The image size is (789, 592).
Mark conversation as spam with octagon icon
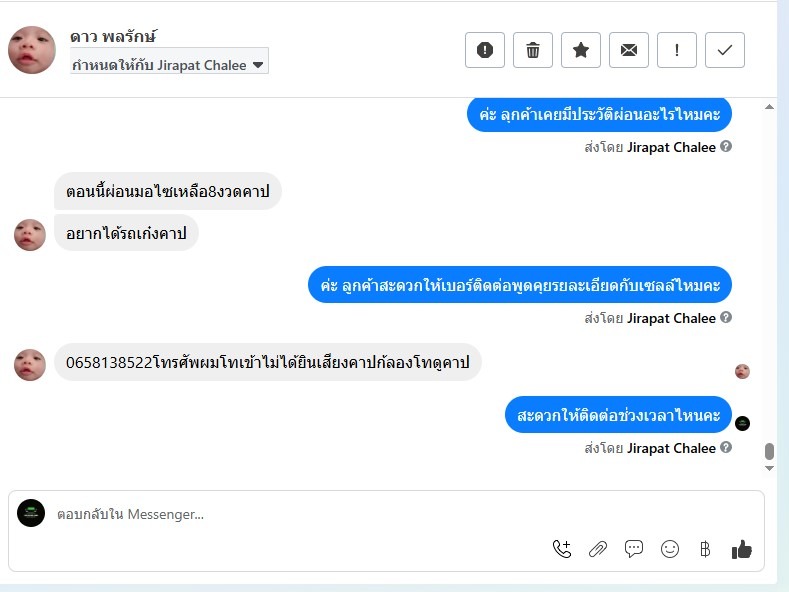click(485, 50)
